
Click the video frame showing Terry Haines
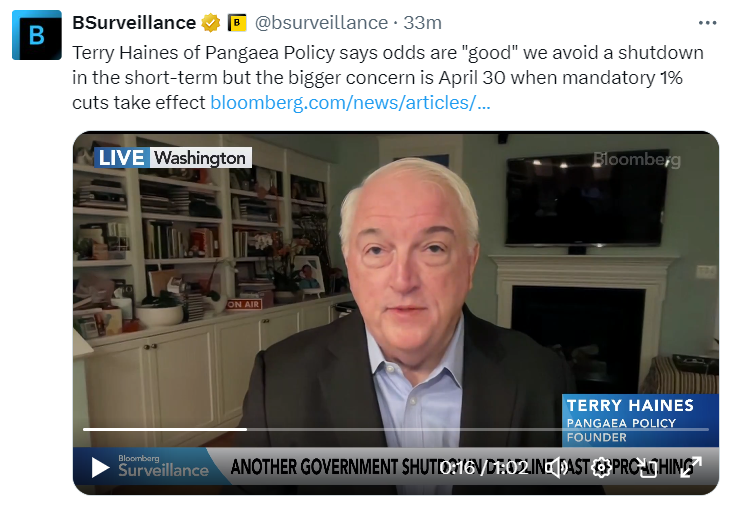point(396,288)
